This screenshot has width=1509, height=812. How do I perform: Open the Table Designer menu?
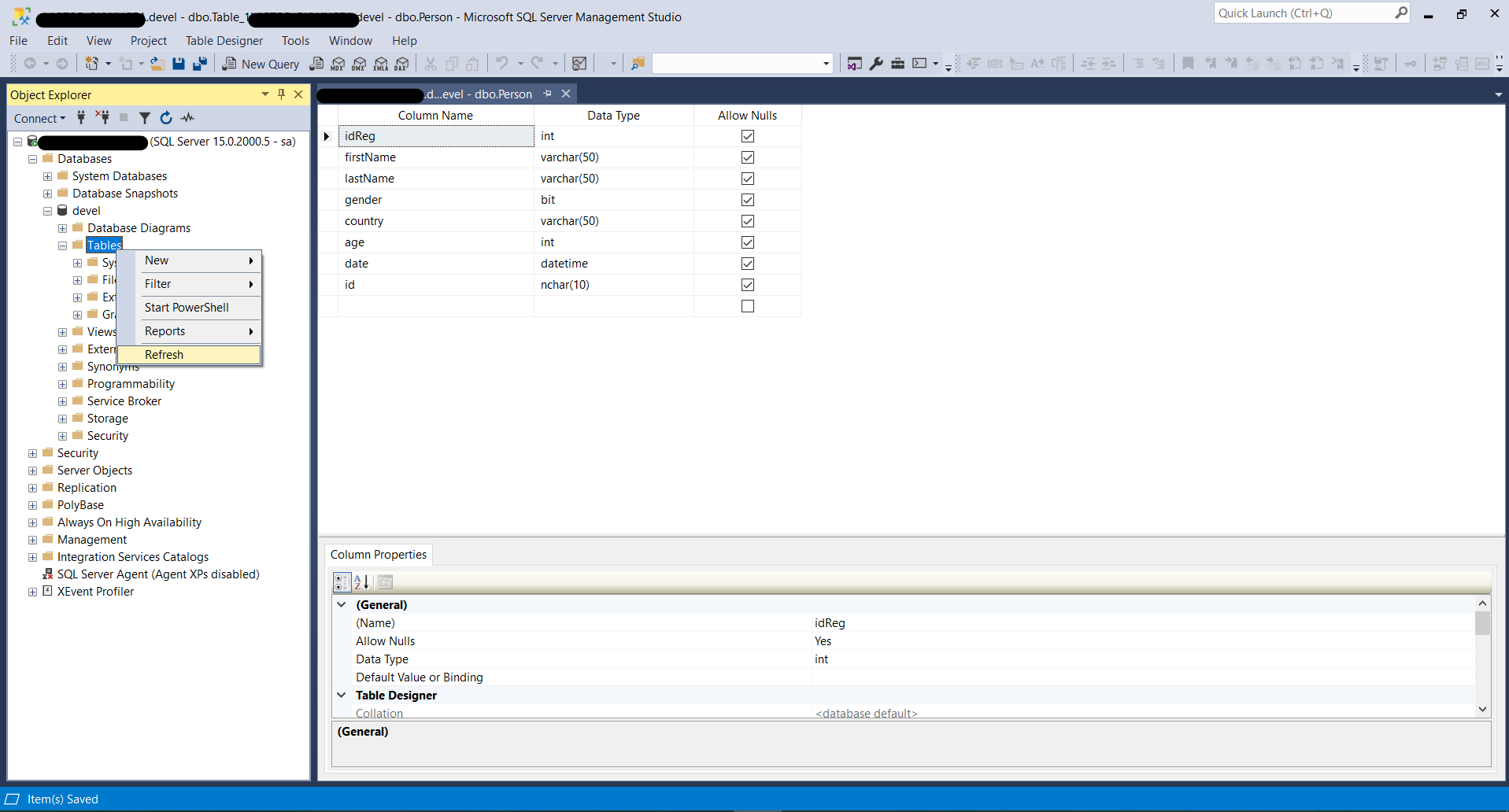224,41
